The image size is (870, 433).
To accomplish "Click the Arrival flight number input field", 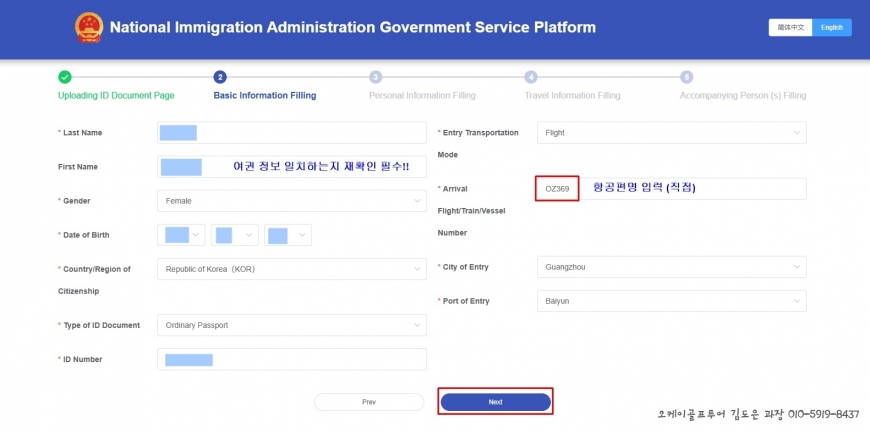I will (x=670, y=189).
